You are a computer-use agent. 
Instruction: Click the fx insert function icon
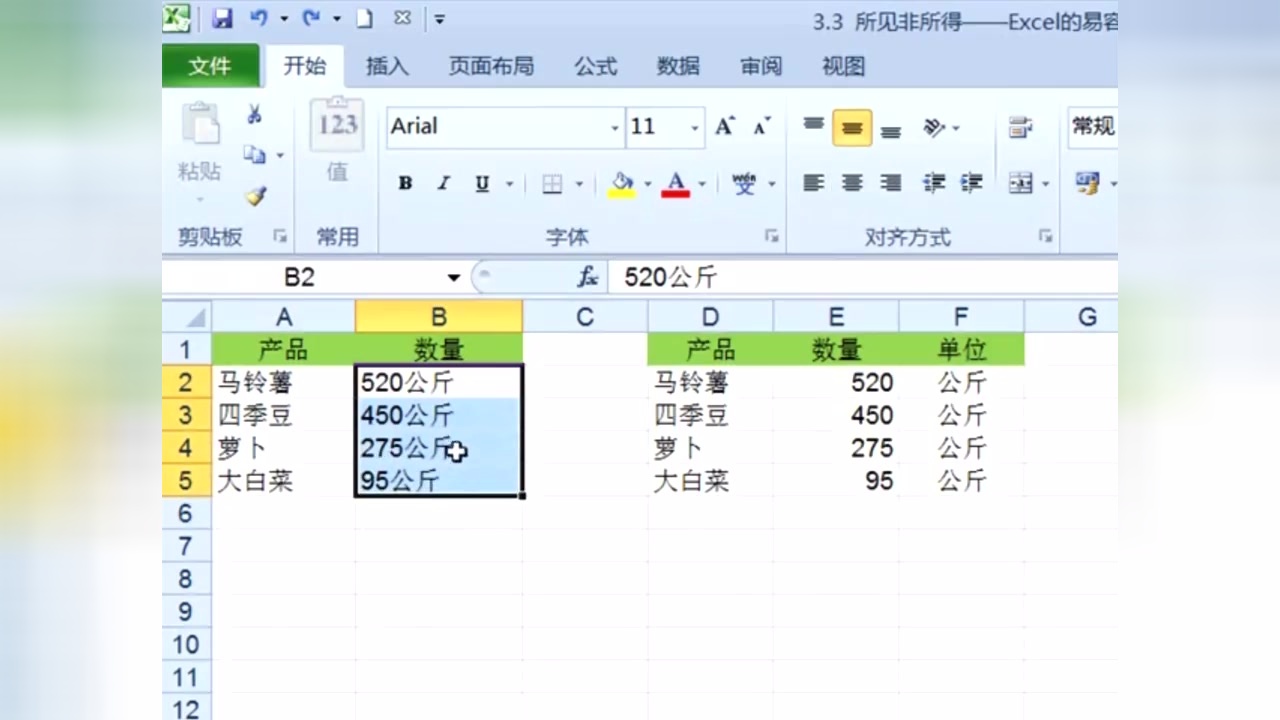588,277
